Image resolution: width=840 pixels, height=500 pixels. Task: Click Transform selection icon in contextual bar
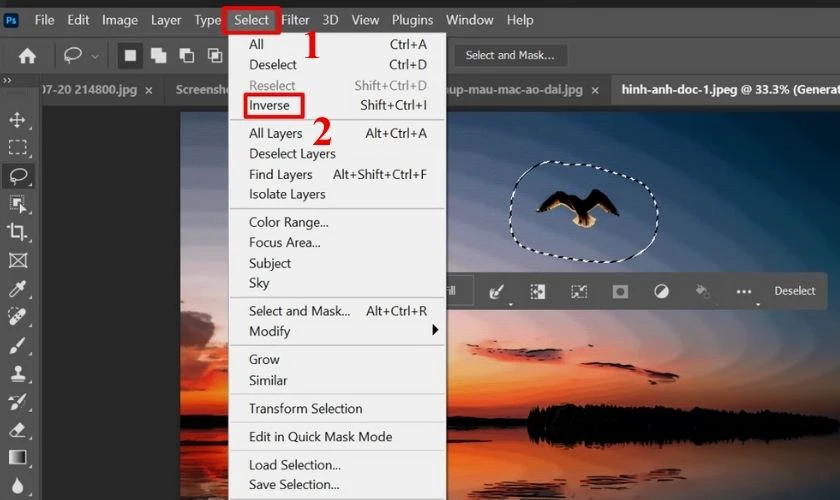click(x=579, y=292)
